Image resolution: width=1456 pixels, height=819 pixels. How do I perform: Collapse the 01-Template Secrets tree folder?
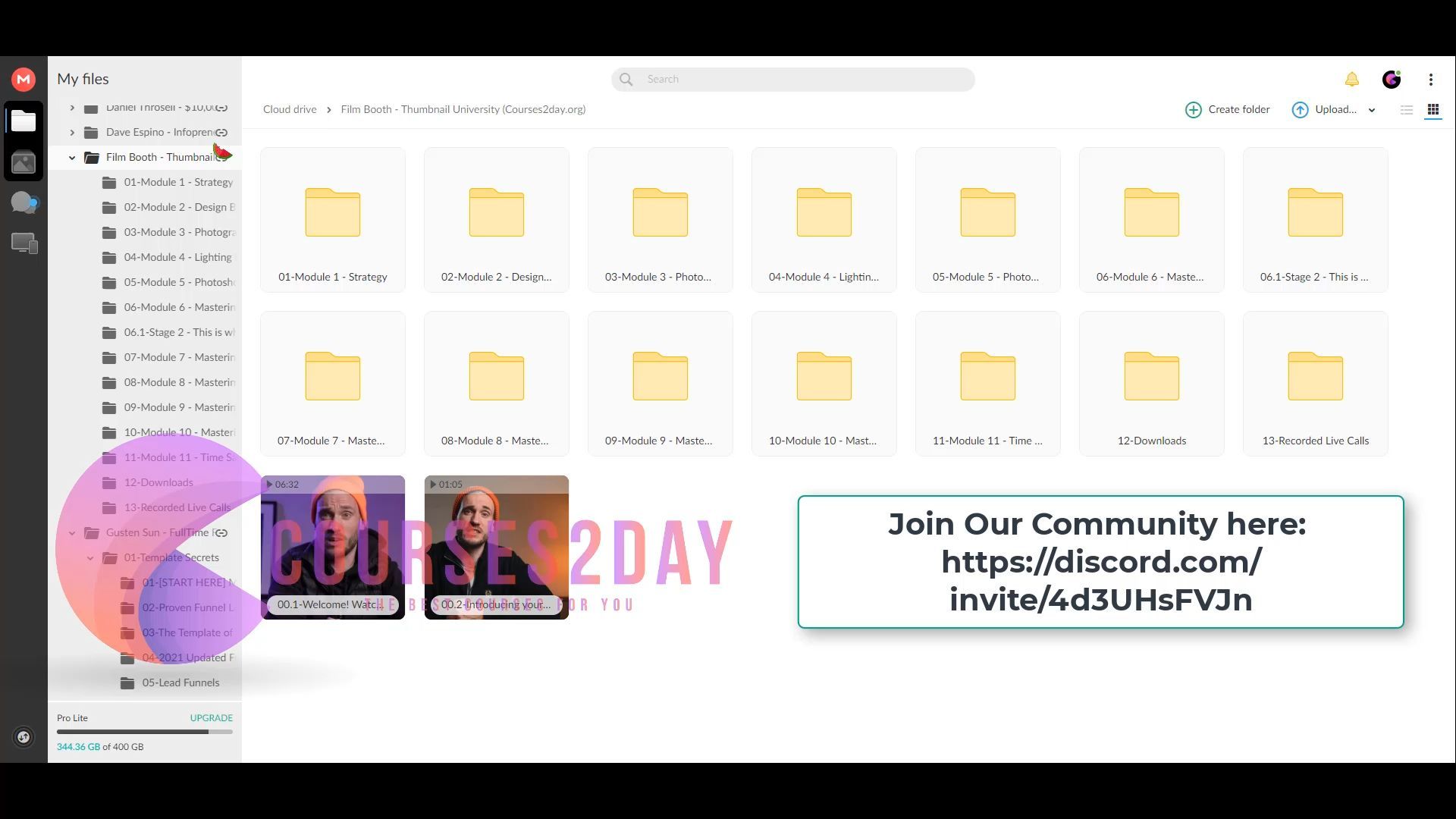pos(90,558)
